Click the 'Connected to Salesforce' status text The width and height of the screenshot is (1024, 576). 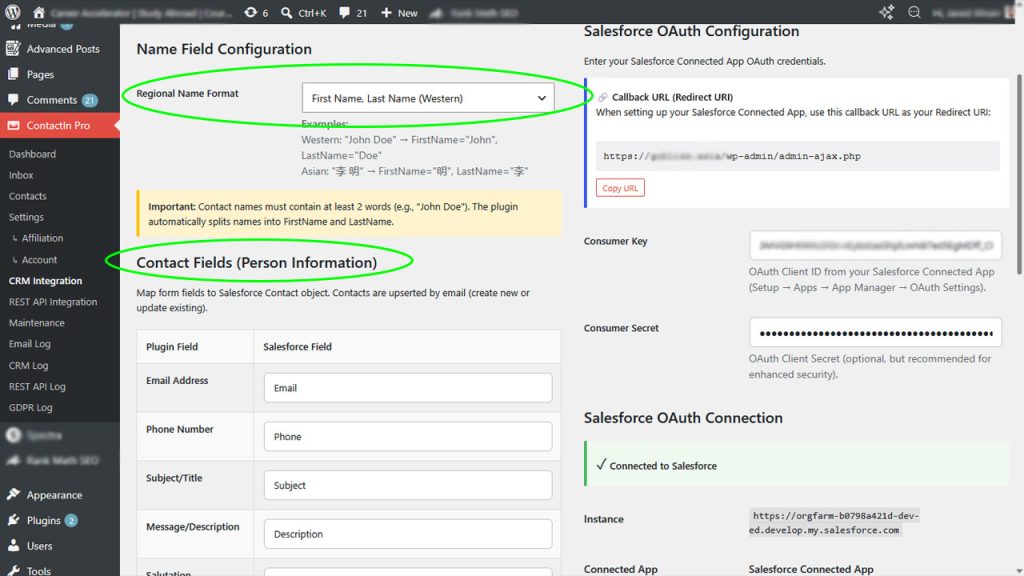click(663, 466)
